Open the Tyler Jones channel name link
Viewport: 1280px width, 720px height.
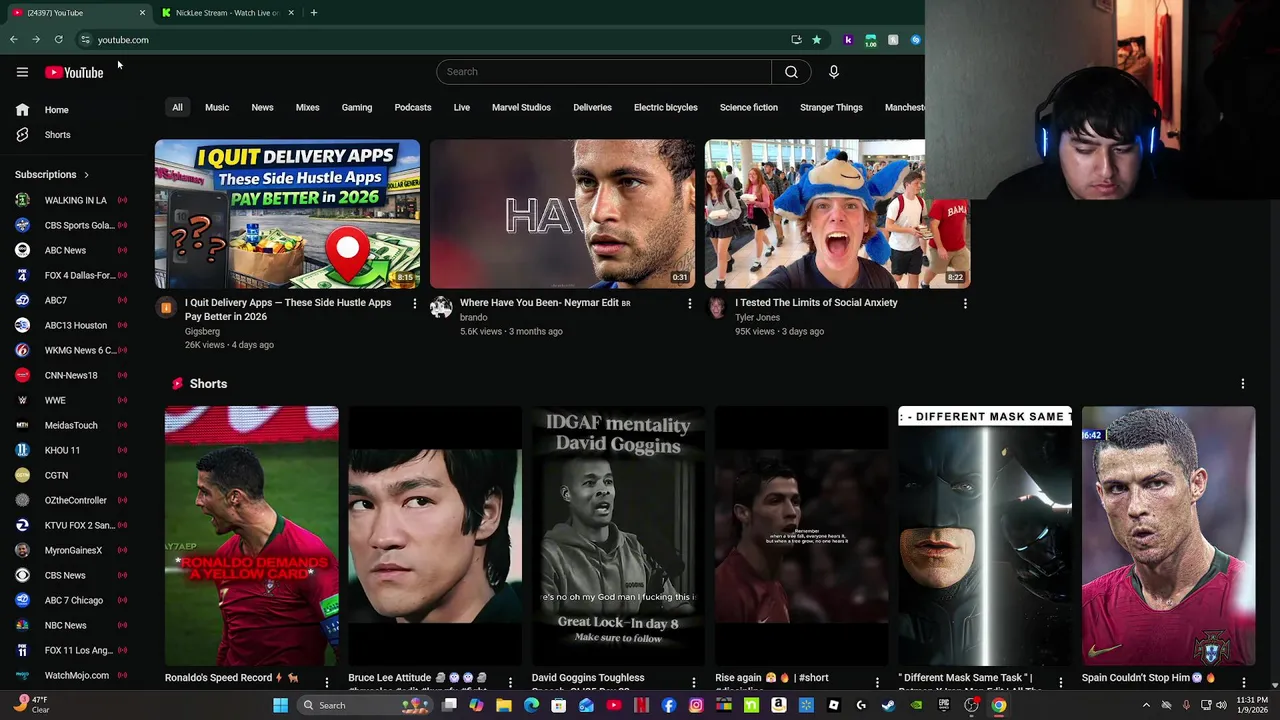click(757, 318)
